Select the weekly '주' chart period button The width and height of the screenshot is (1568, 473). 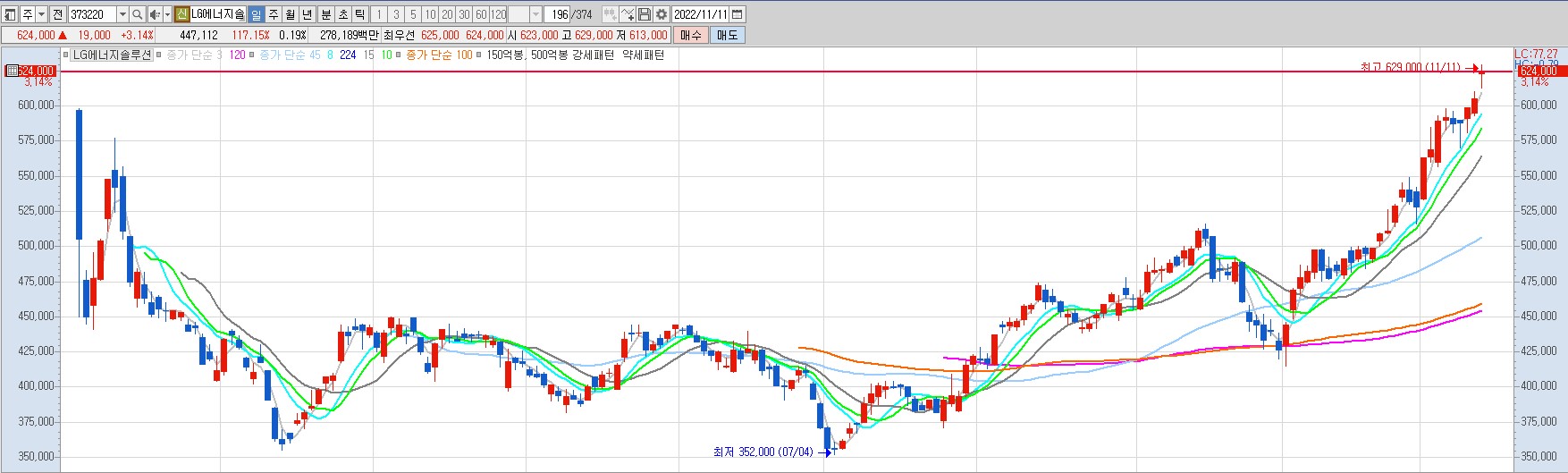(x=273, y=14)
